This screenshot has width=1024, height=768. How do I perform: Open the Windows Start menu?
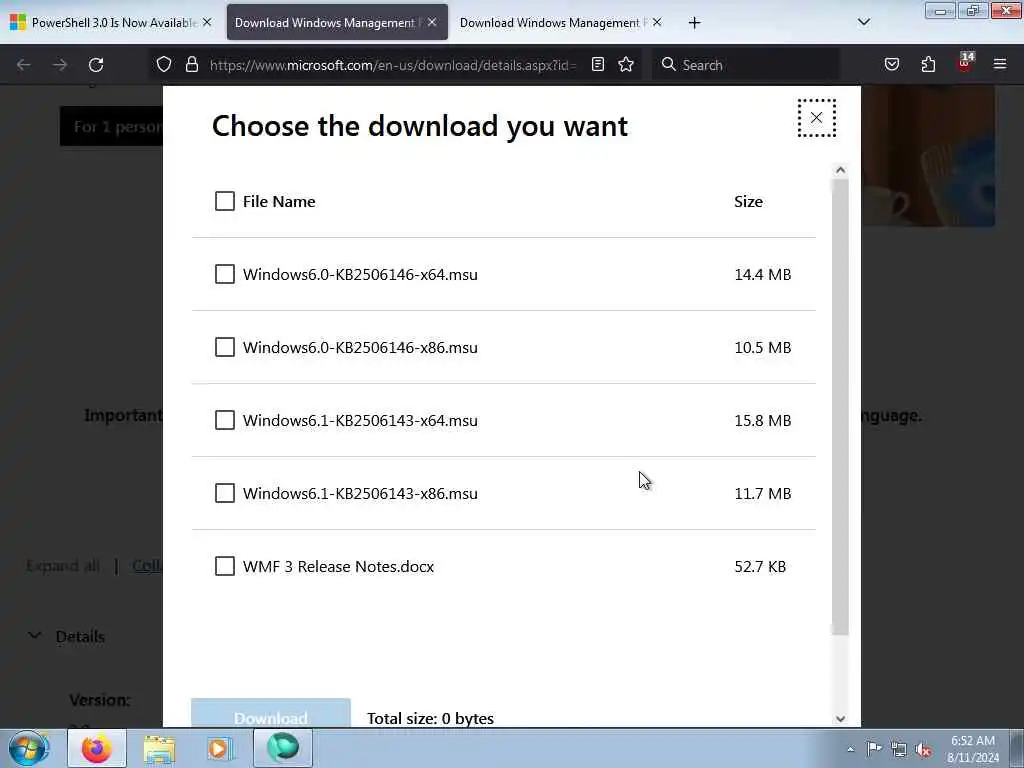pos(28,748)
